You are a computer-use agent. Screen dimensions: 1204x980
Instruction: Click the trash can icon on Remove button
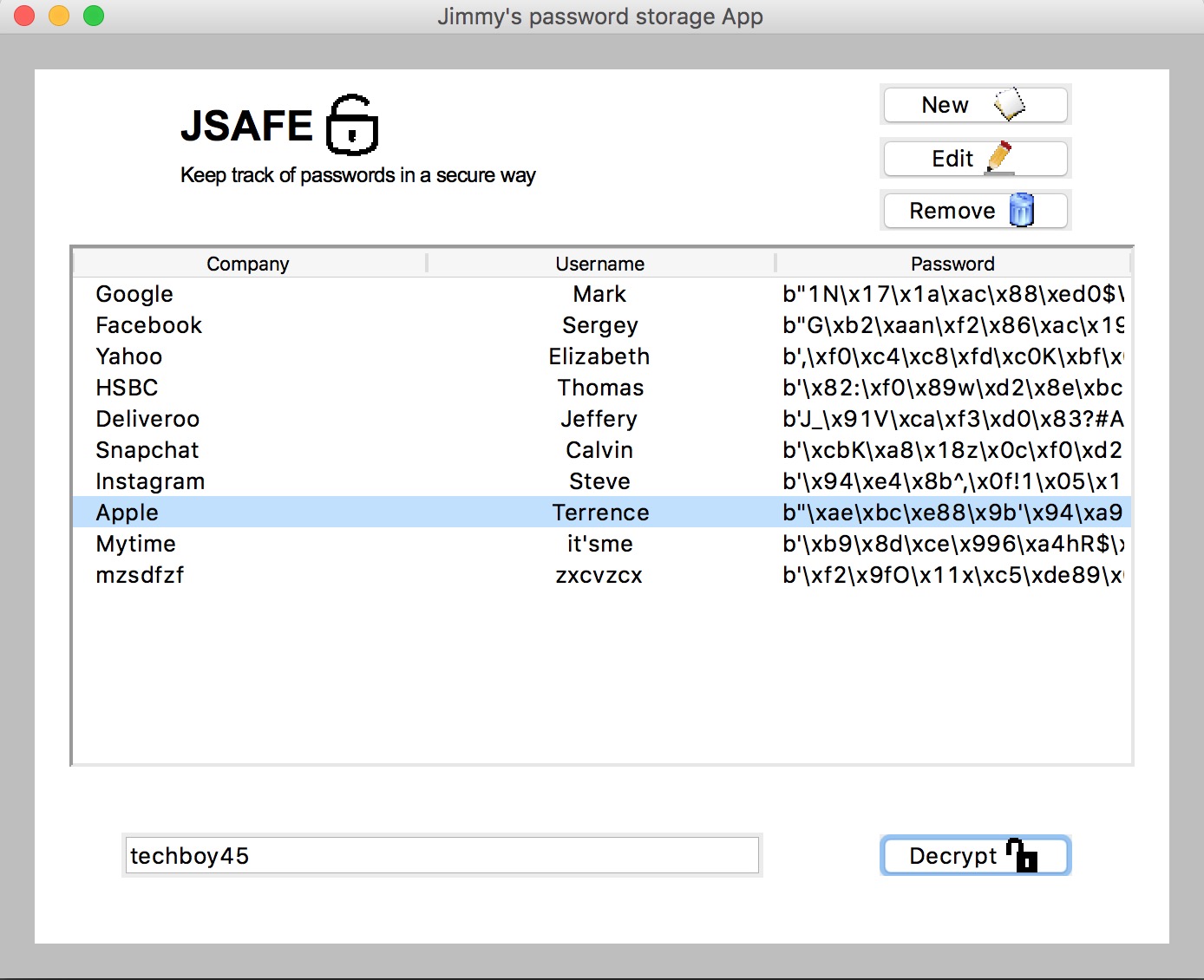click(1023, 210)
